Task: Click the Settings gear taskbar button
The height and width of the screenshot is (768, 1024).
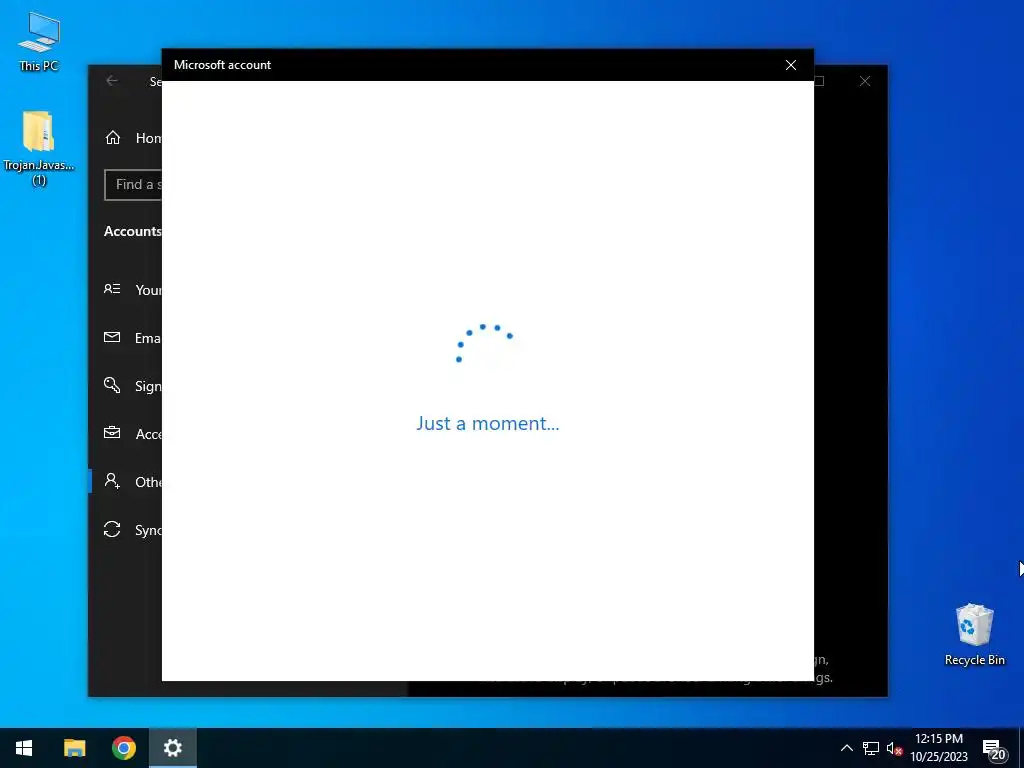Action: [x=172, y=748]
